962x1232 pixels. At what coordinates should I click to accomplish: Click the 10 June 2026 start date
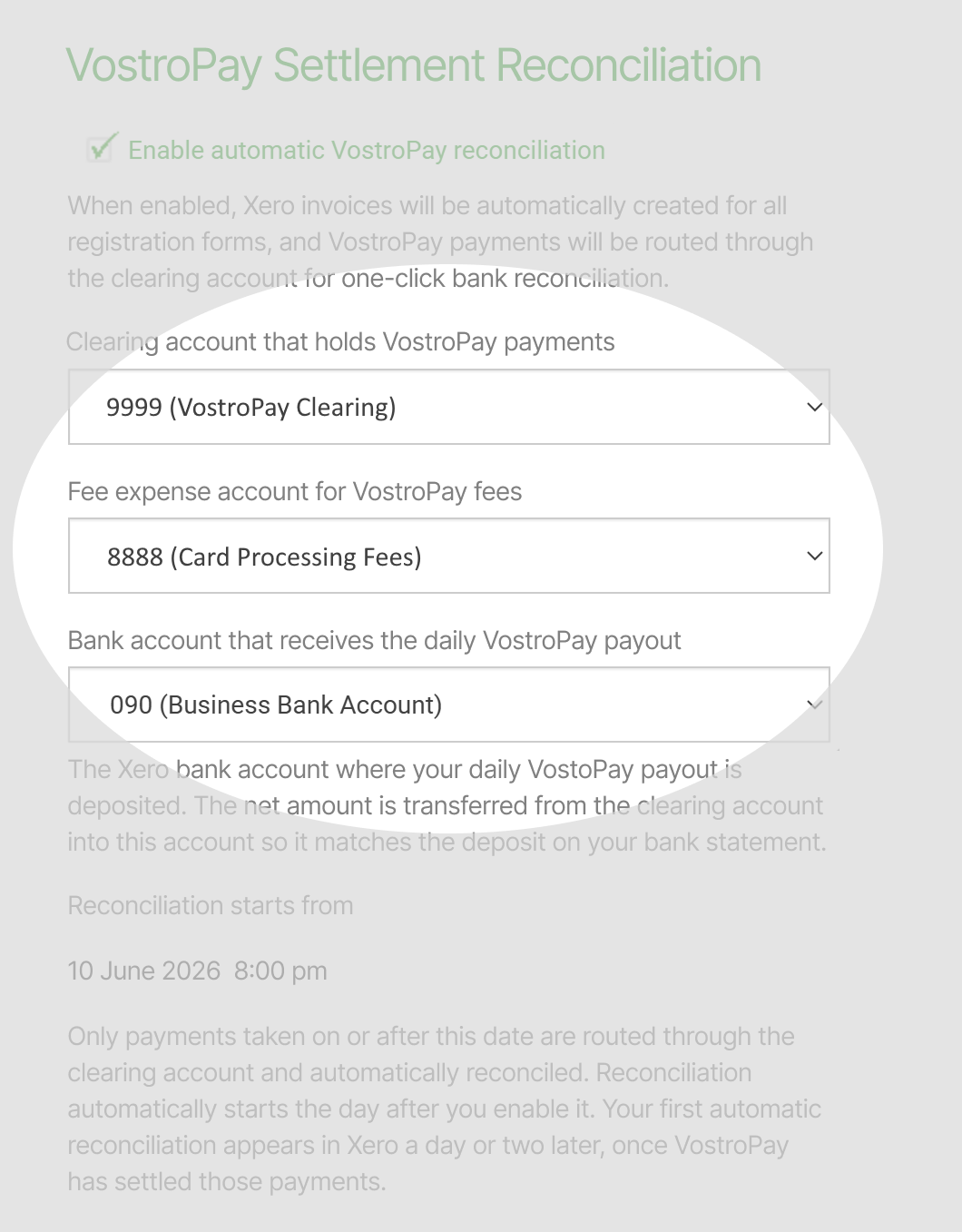click(144, 971)
